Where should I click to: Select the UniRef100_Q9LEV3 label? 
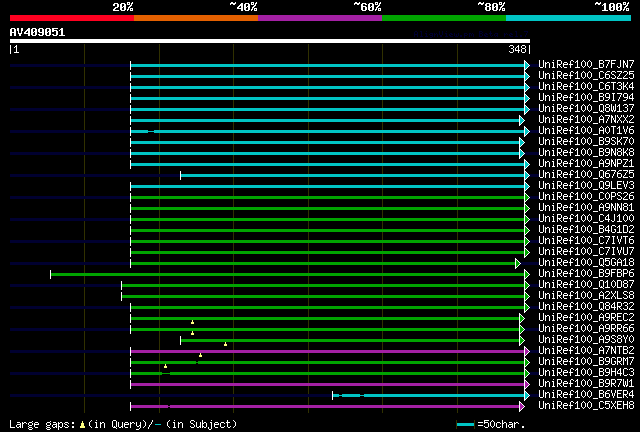coord(586,186)
